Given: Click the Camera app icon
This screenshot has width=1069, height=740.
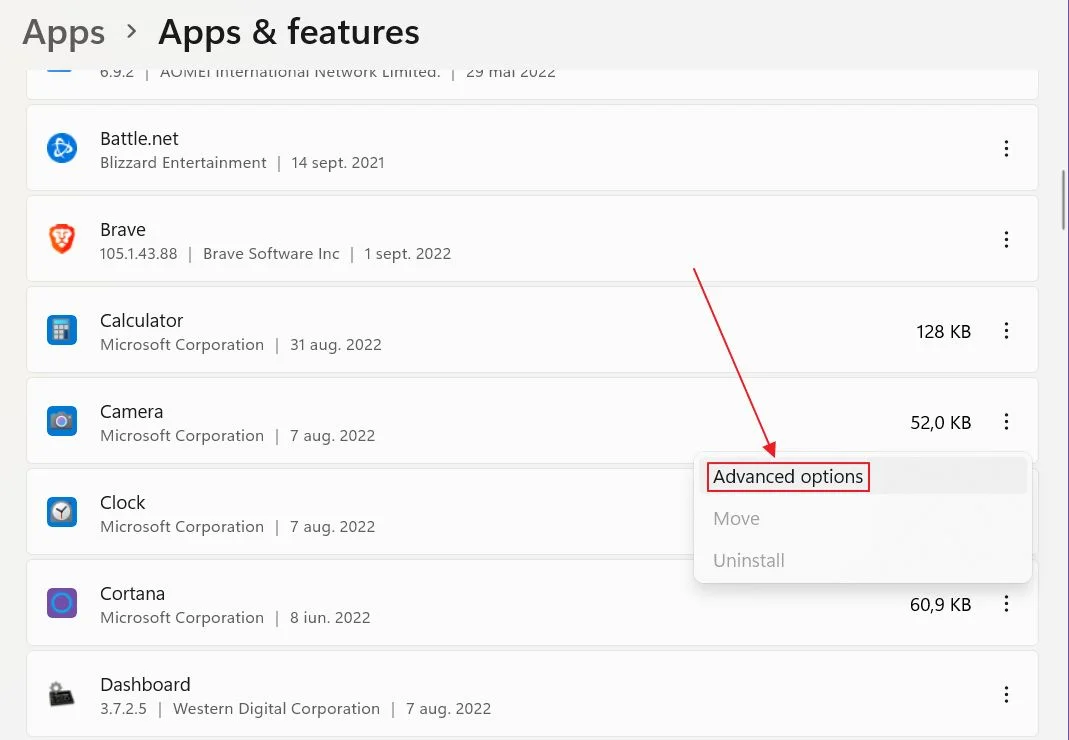Looking at the screenshot, I should pos(61,421).
